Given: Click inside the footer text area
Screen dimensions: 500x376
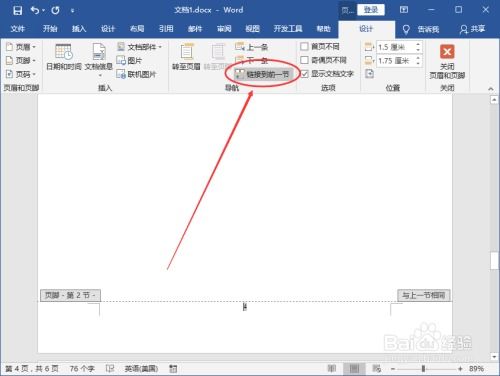Looking at the screenshot, I should coord(245,307).
